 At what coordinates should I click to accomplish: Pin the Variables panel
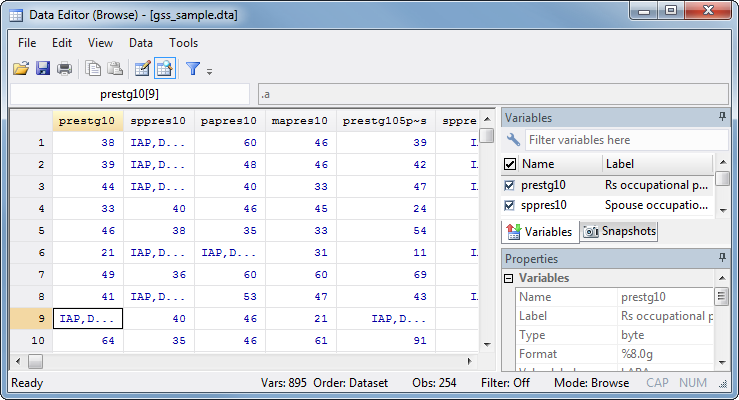click(721, 117)
